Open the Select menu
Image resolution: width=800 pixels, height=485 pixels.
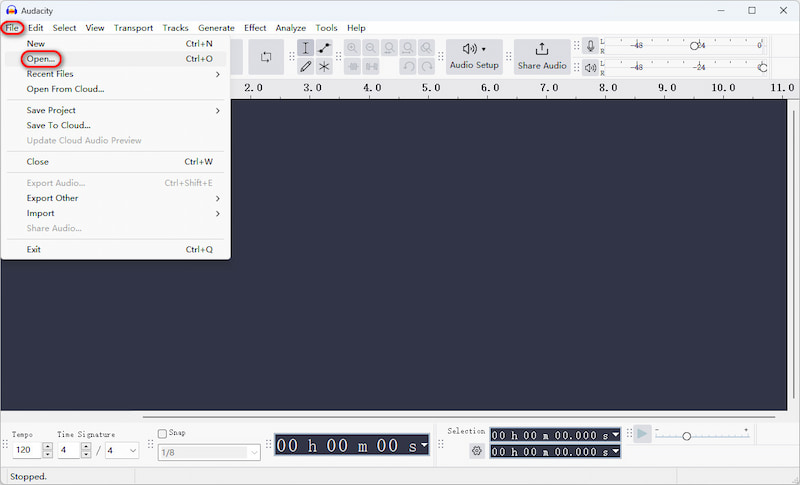click(x=64, y=28)
